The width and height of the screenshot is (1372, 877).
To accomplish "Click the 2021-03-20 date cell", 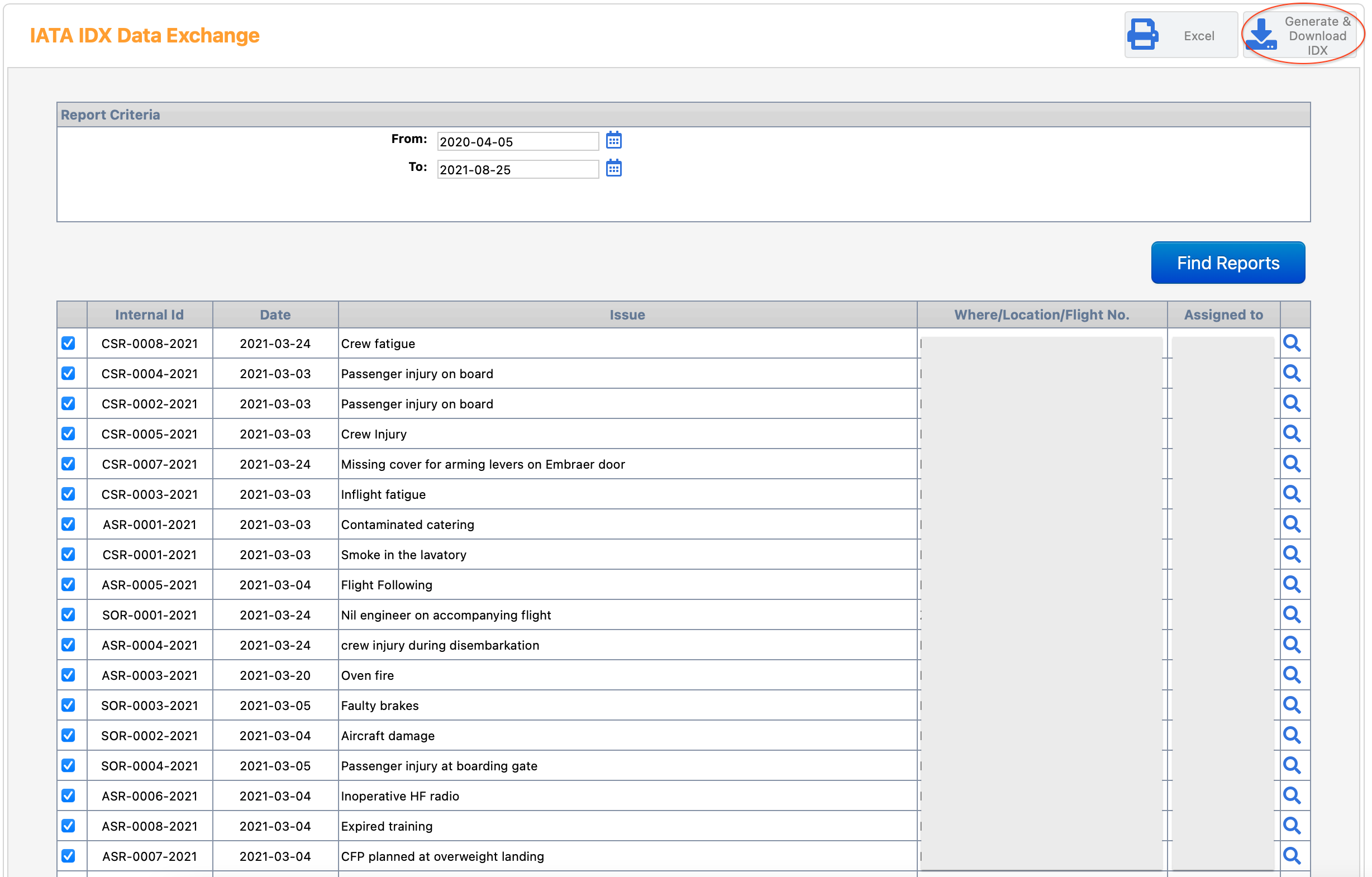I will coord(275,675).
